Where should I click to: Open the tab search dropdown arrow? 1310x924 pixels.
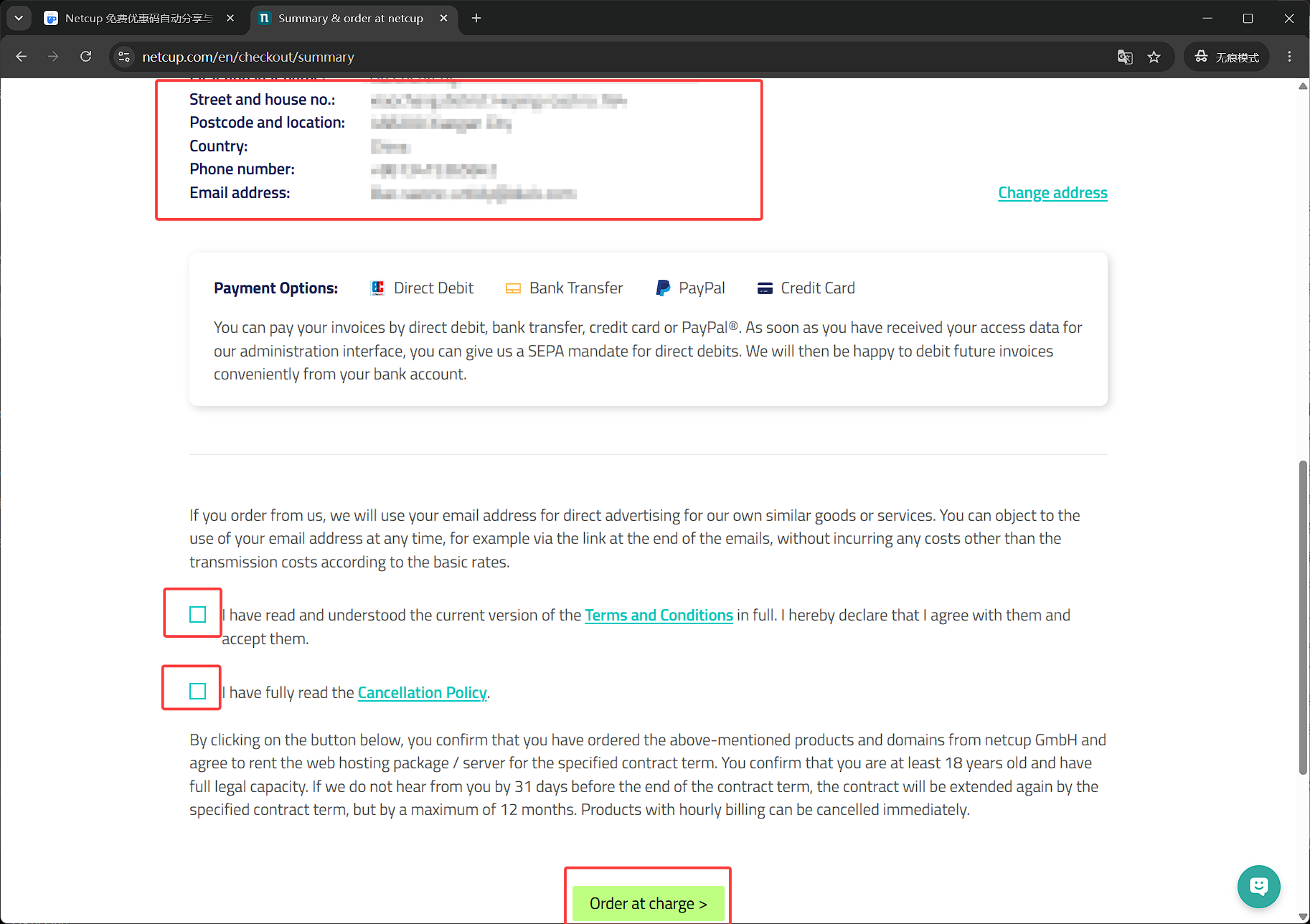pos(19,18)
